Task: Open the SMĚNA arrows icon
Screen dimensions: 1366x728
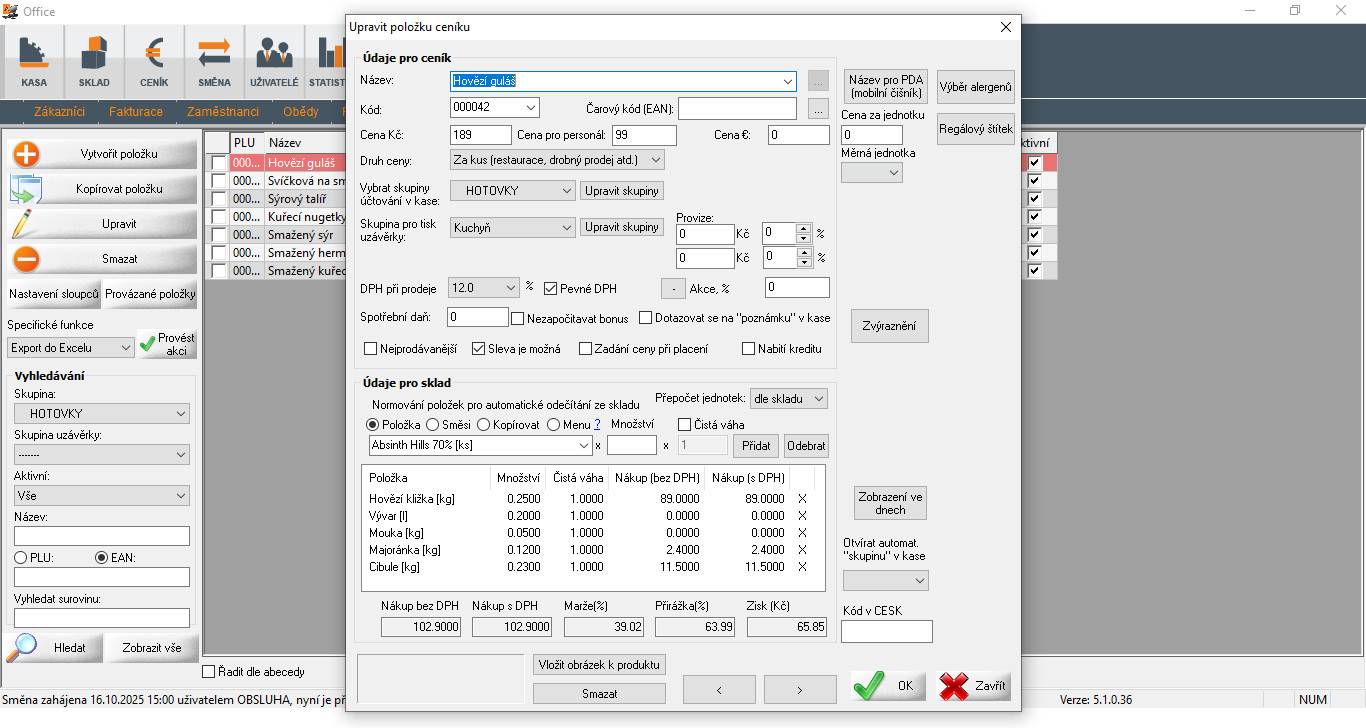Action: (x=214, y=60)
